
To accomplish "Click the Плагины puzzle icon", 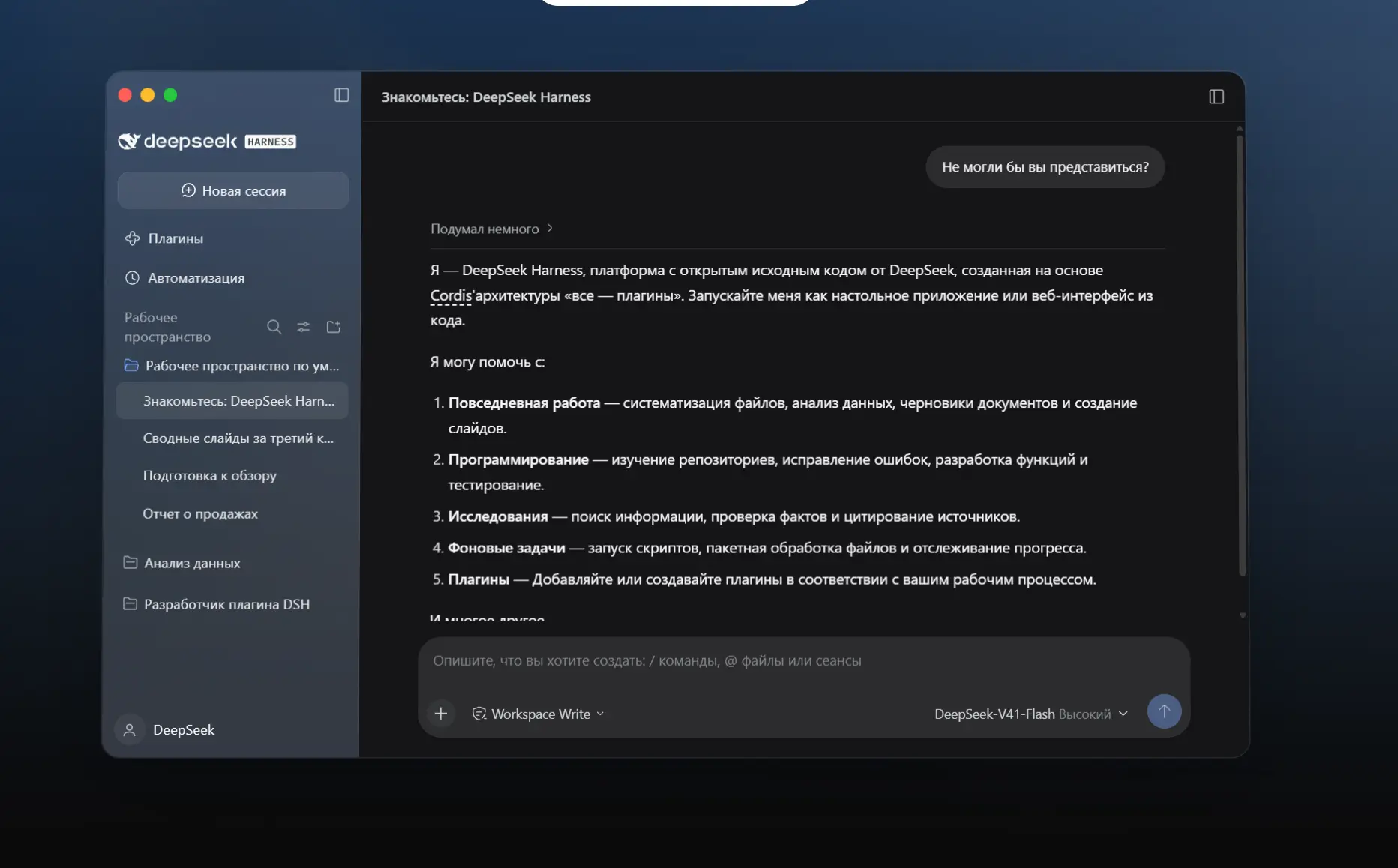I will [133, 238].
